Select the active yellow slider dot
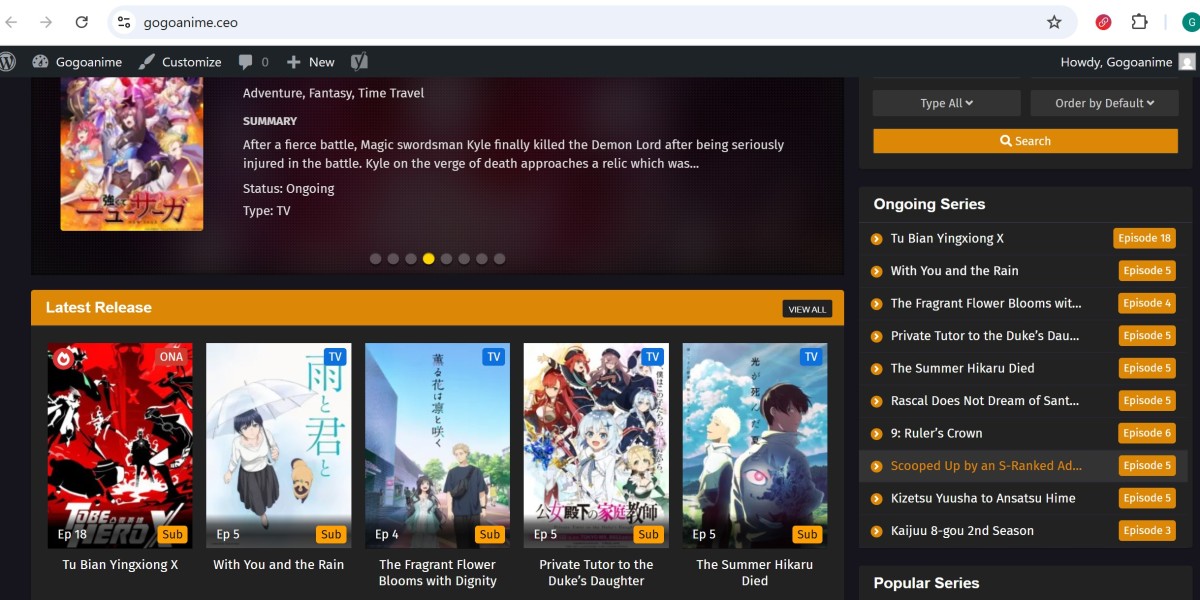This screenshot has height=600, width=1200. pos(429,258)
